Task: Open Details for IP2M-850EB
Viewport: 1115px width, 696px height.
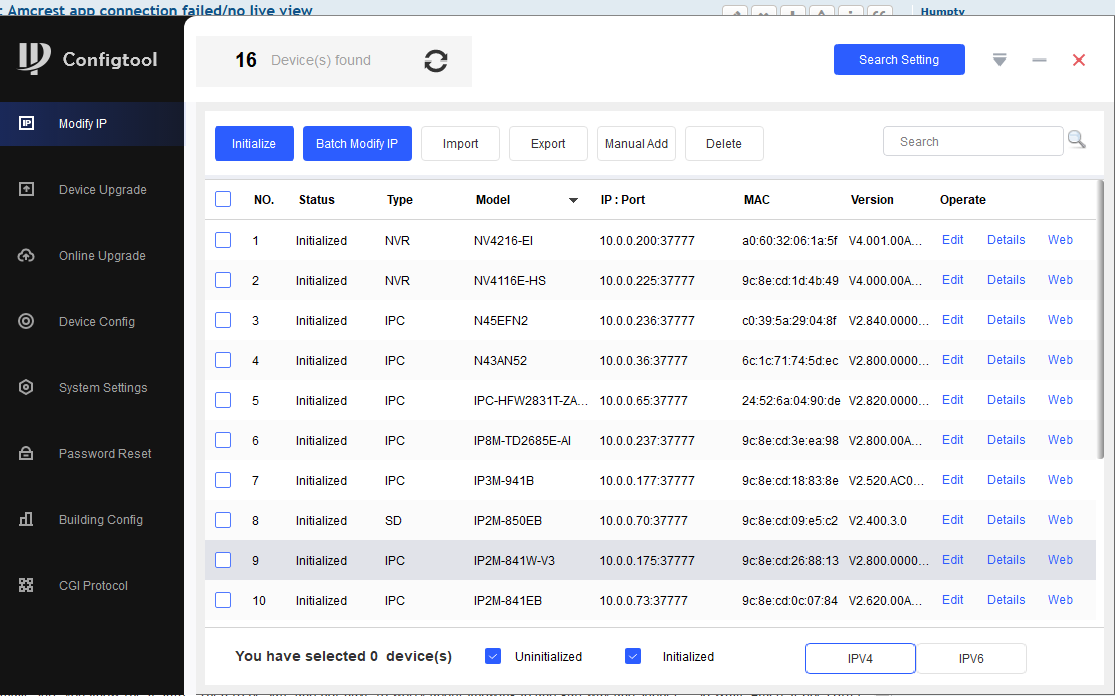Action: [x=1005, y=519]
